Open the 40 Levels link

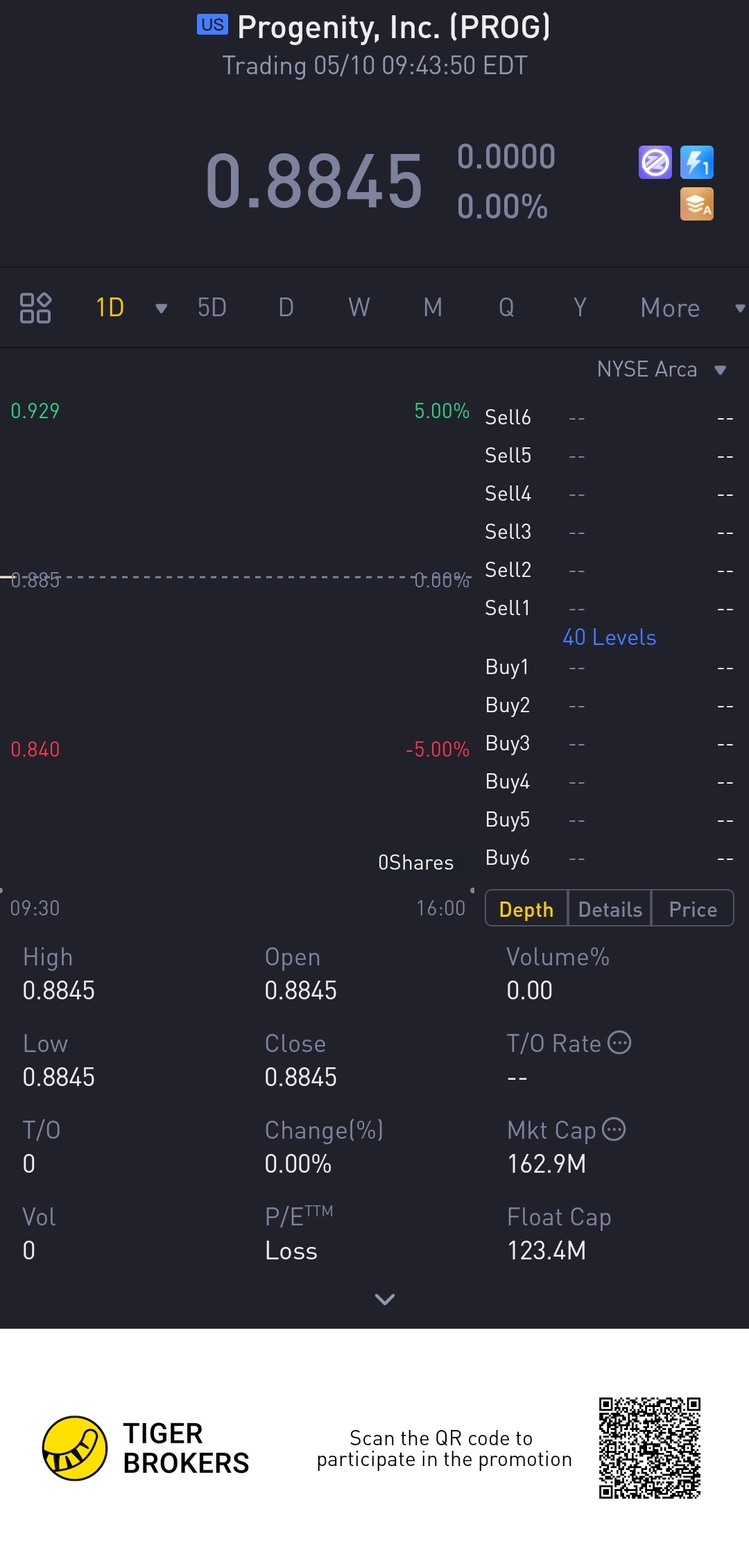(x=609, y=637)
